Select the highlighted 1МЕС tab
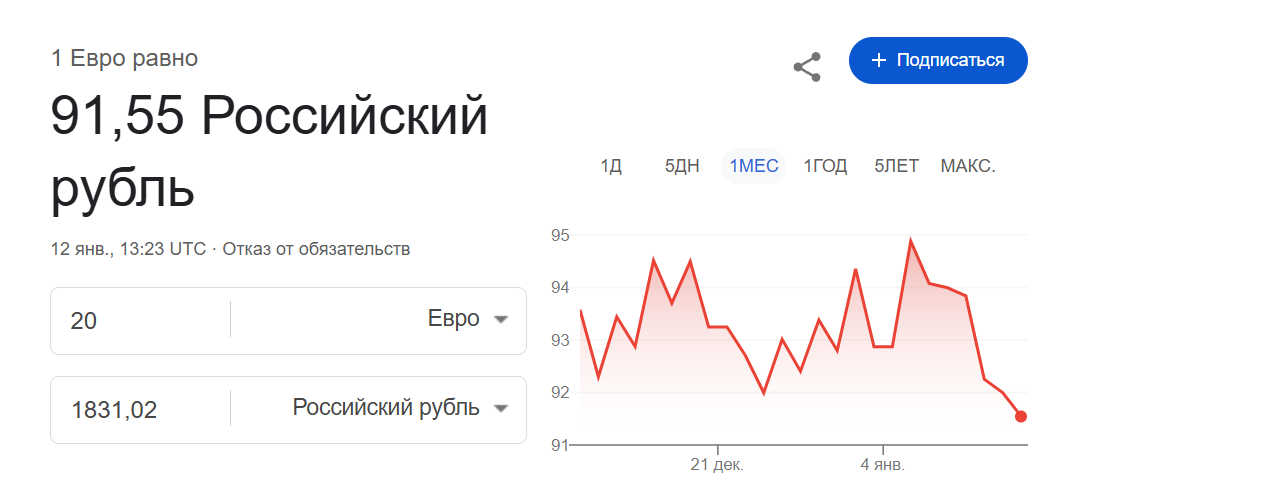 point(754,167)
